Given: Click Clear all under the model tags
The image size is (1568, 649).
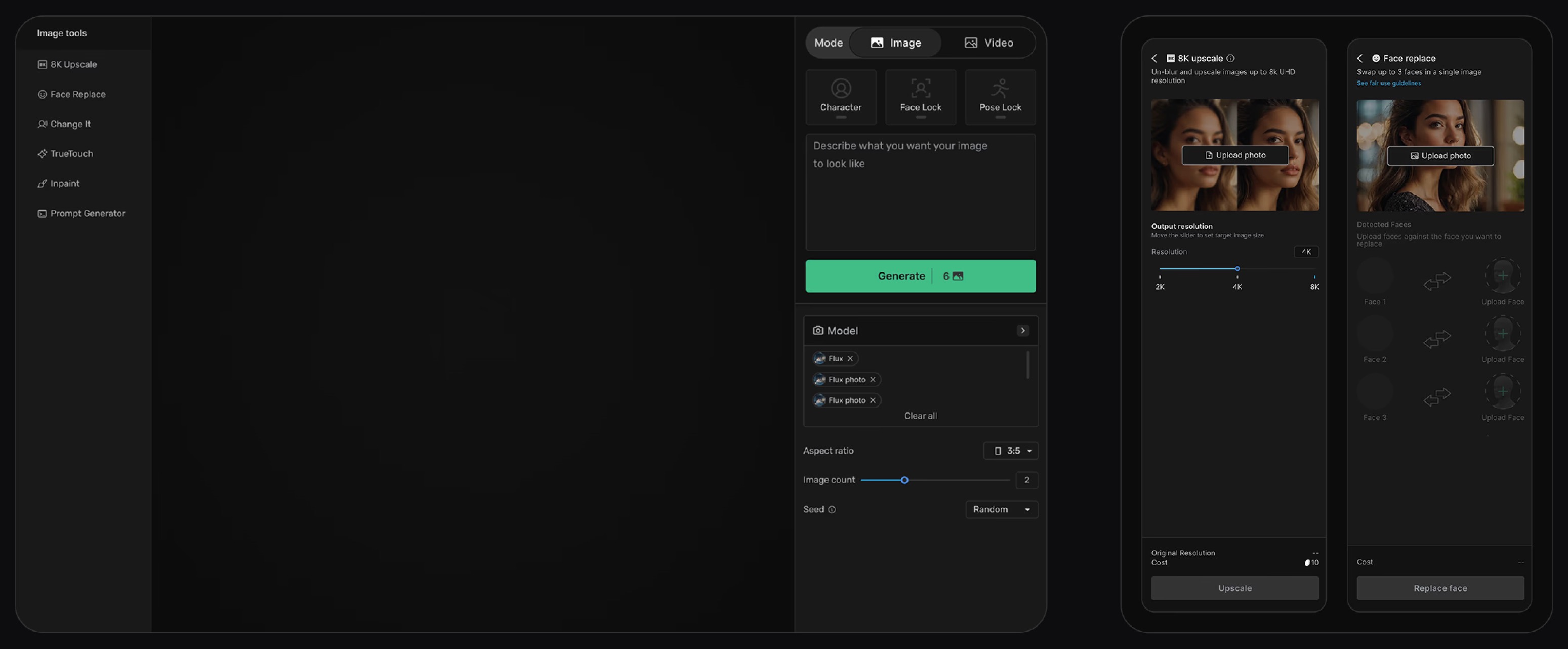Looking at the screenshot, I should click(920, 417).
